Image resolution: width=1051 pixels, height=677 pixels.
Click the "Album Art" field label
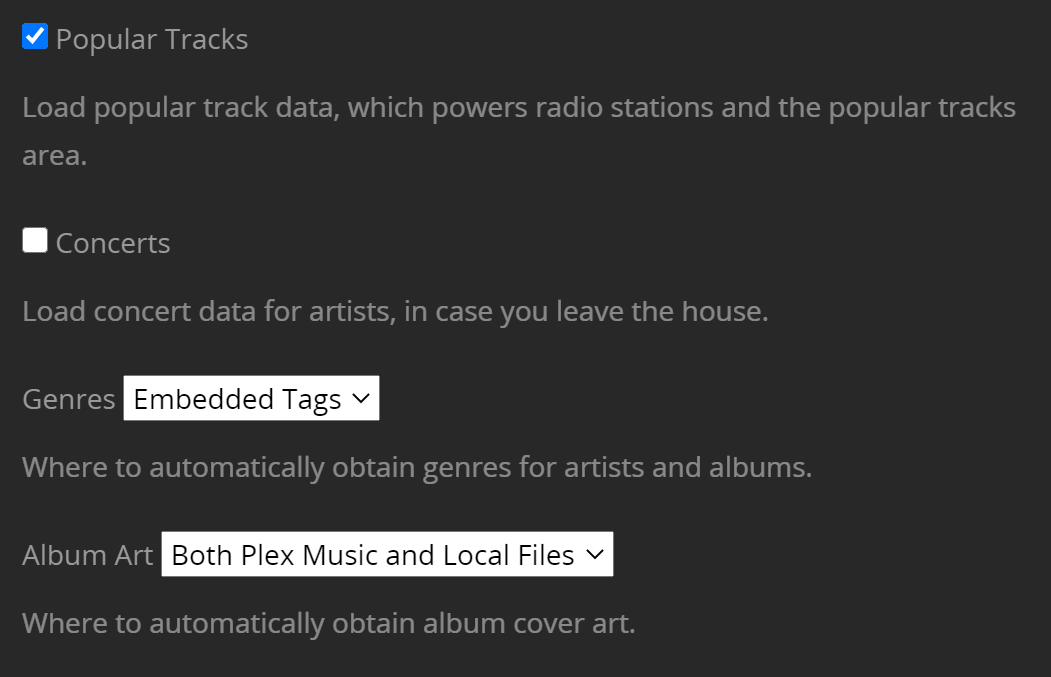(88, 556)
